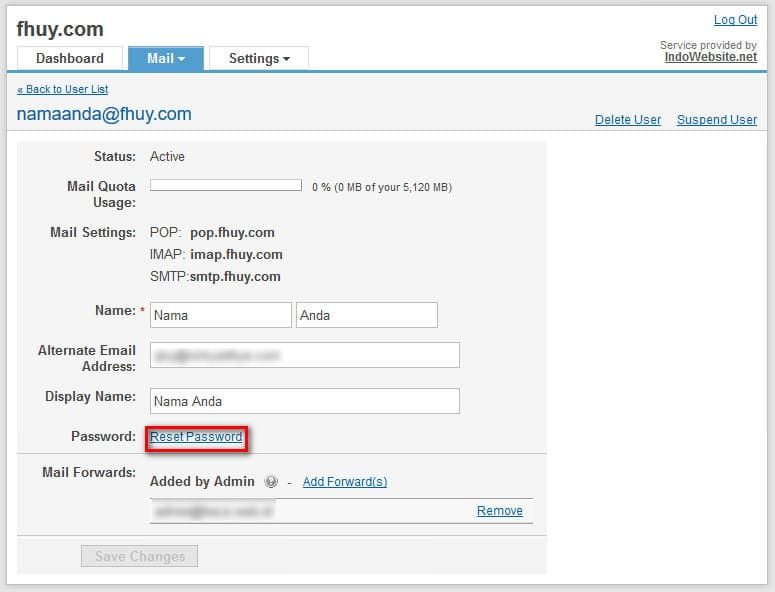Click the fhuy.com domain title
The height and width of the screenshot is (592, 775).
pyautogui.click(x=60, y=29)
